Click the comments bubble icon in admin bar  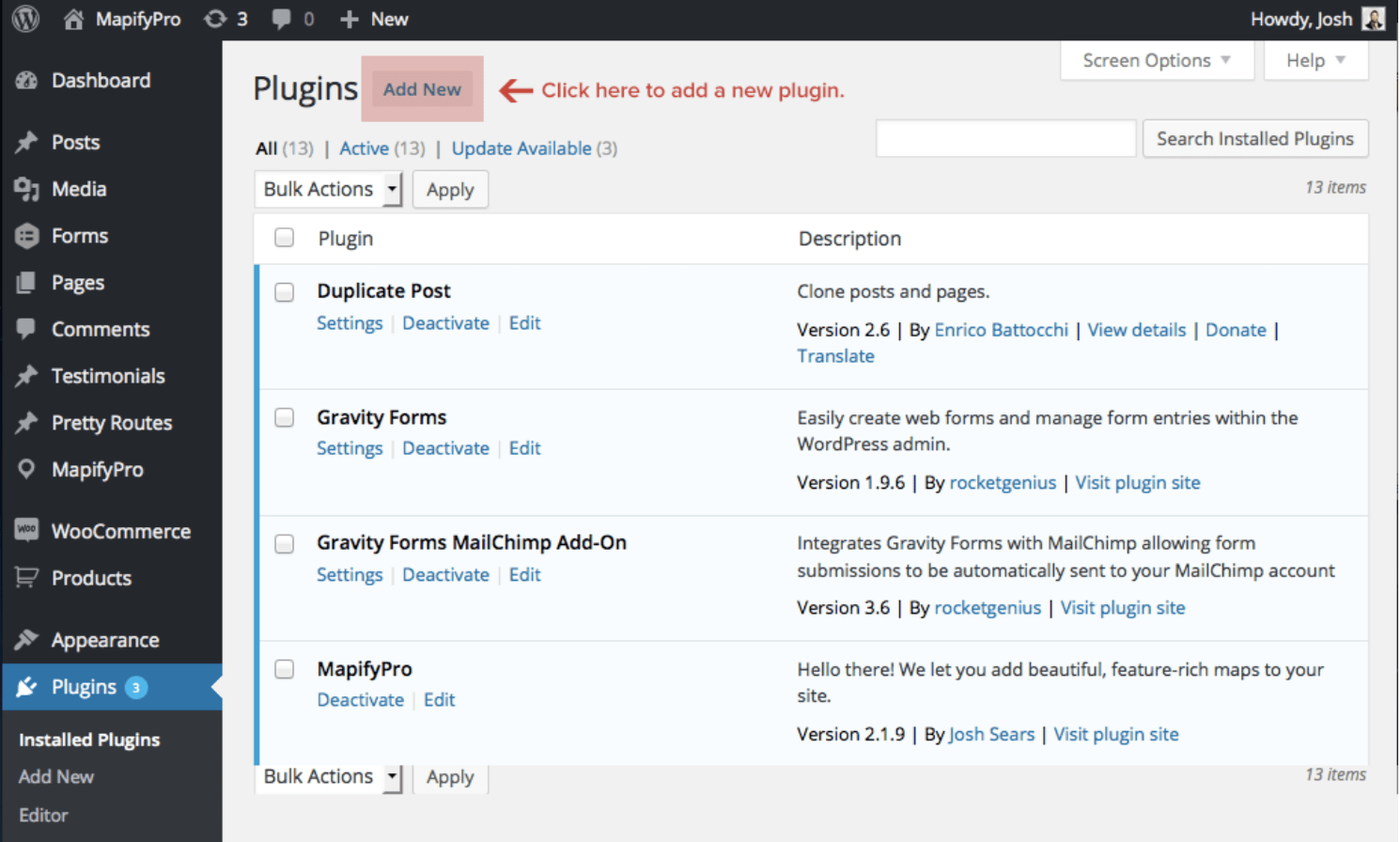(281, 19)
